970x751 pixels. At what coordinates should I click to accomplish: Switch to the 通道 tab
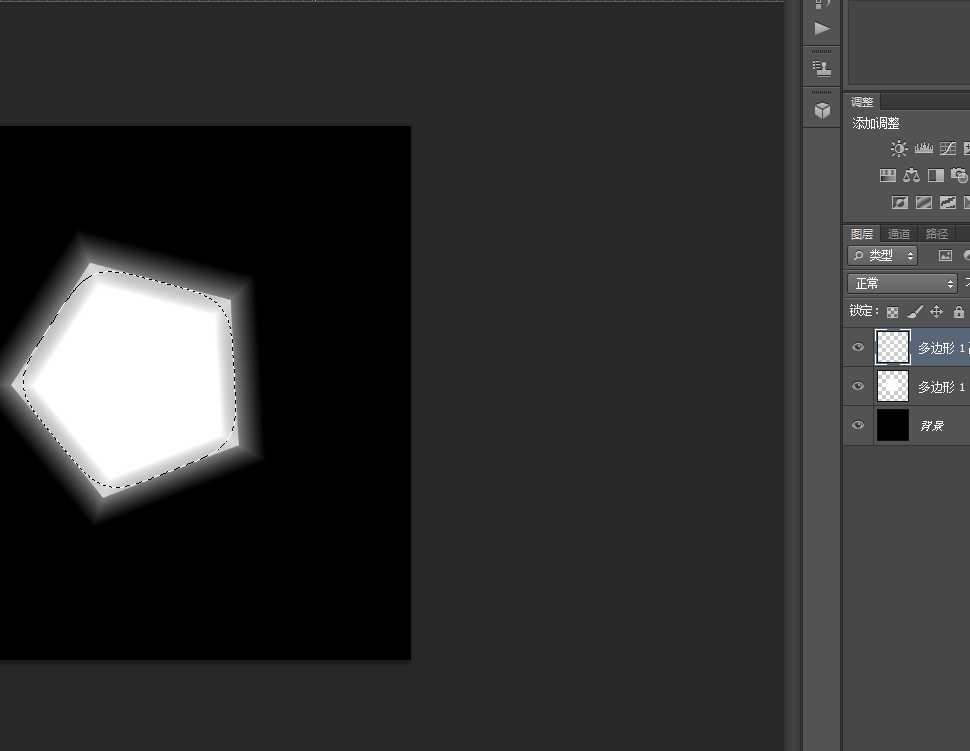coord(899,234)
